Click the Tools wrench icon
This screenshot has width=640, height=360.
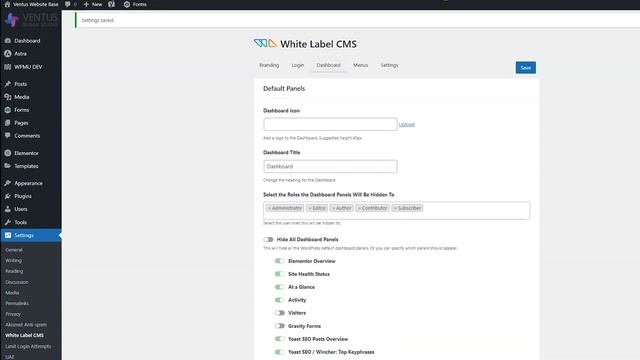pyautogui.click(x=8, y=222)
